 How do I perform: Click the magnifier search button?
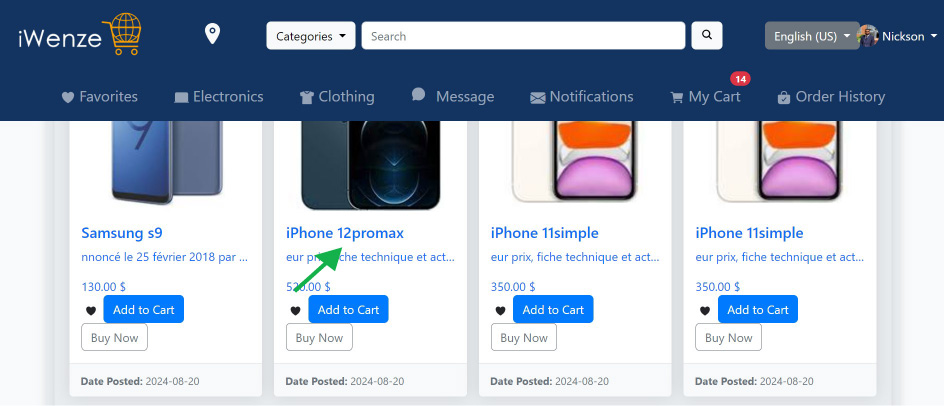[707, 36]
